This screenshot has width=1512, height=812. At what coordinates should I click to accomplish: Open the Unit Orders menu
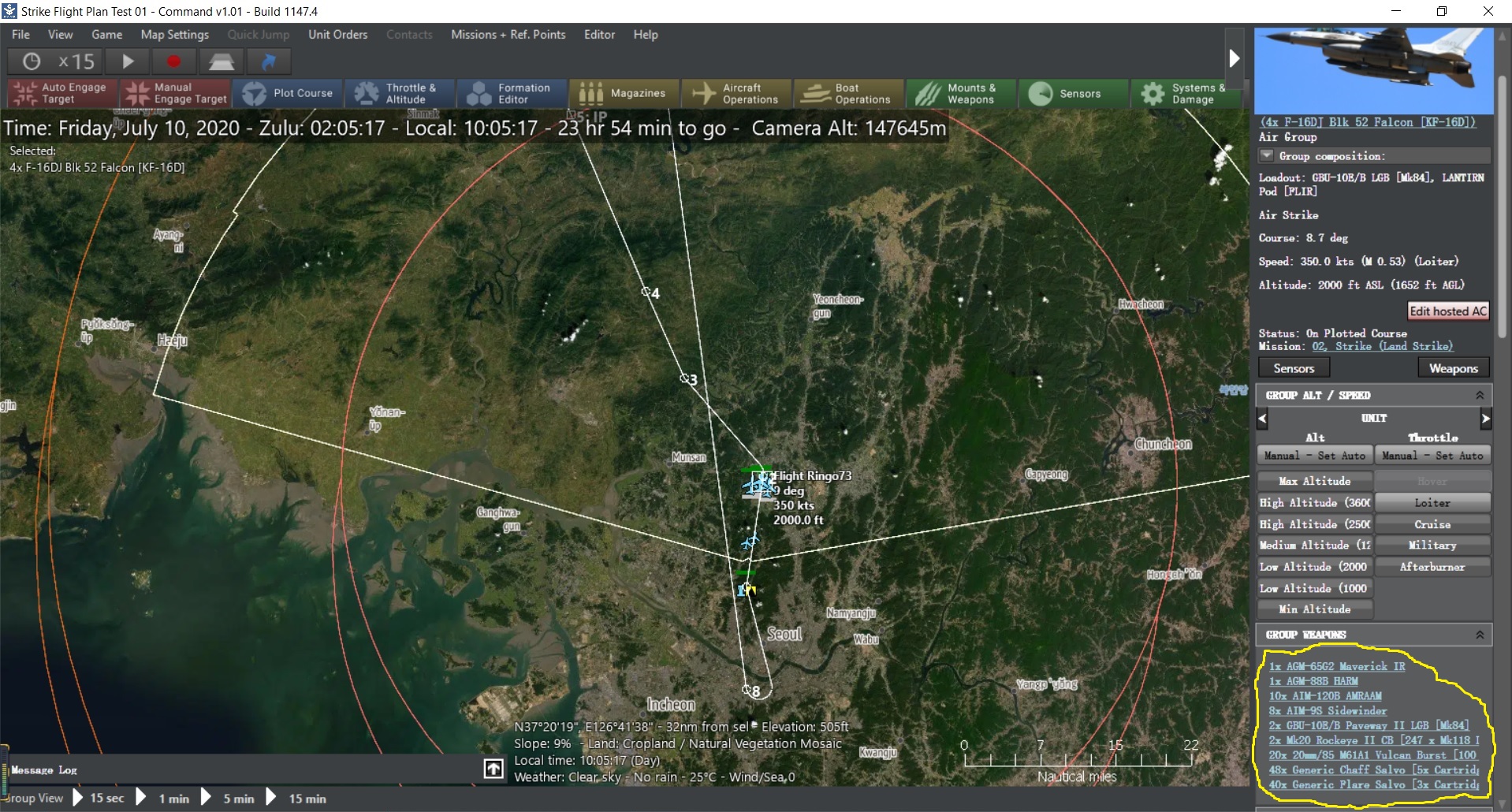click(x=338, y=35)
